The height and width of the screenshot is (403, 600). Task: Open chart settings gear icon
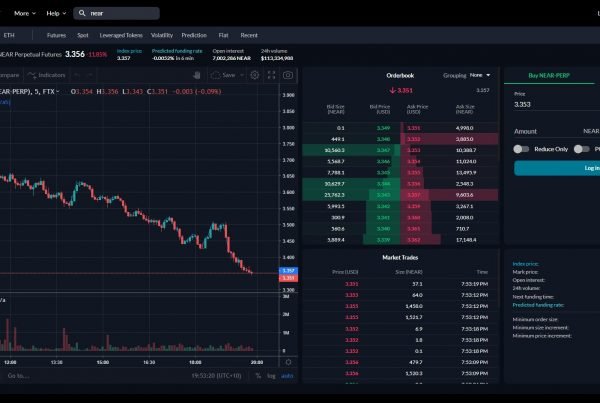pyautogui.click(x=254, y=75)
